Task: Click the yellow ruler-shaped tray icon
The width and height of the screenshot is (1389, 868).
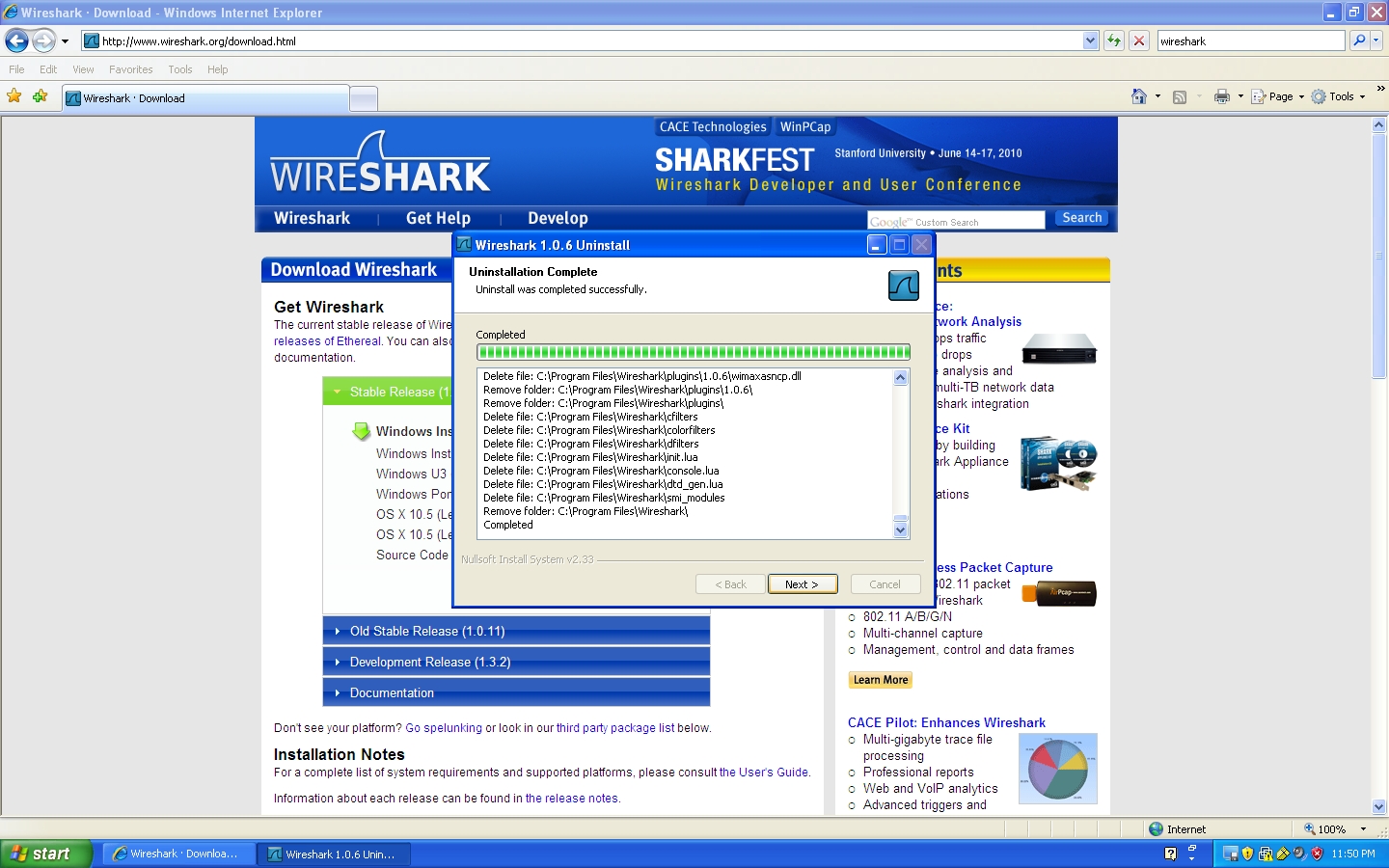Action: point(1282,854)
